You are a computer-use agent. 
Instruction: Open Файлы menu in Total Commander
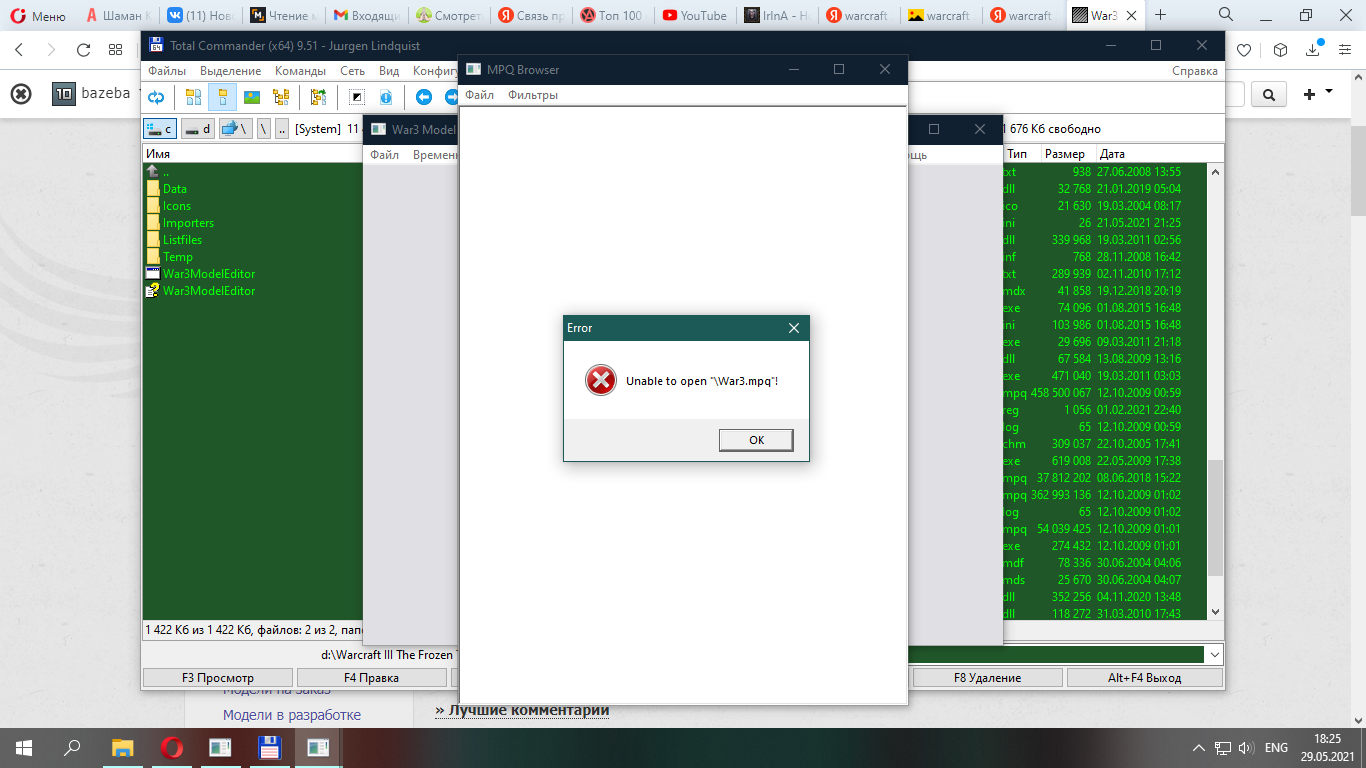pyautogui.click(x=167, y=71)
